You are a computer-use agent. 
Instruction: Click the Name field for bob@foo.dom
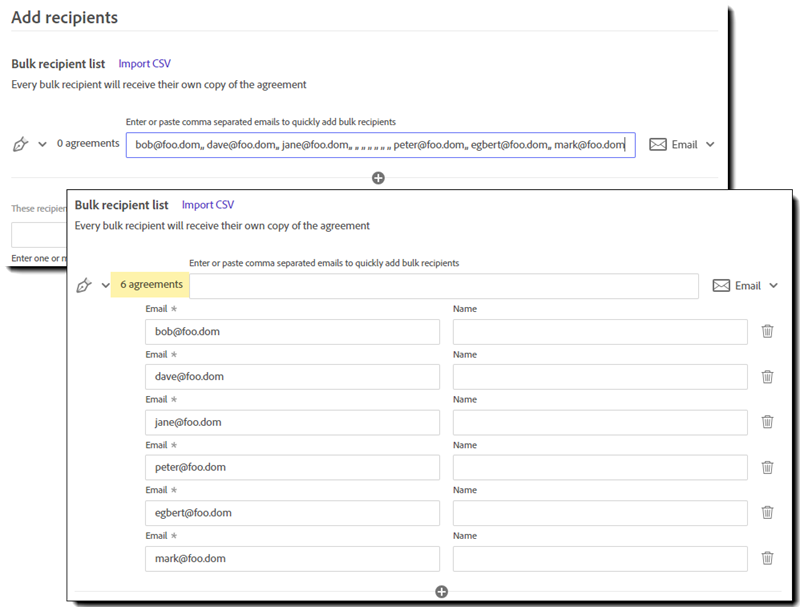pyautogui.click(x=600, y=332)
